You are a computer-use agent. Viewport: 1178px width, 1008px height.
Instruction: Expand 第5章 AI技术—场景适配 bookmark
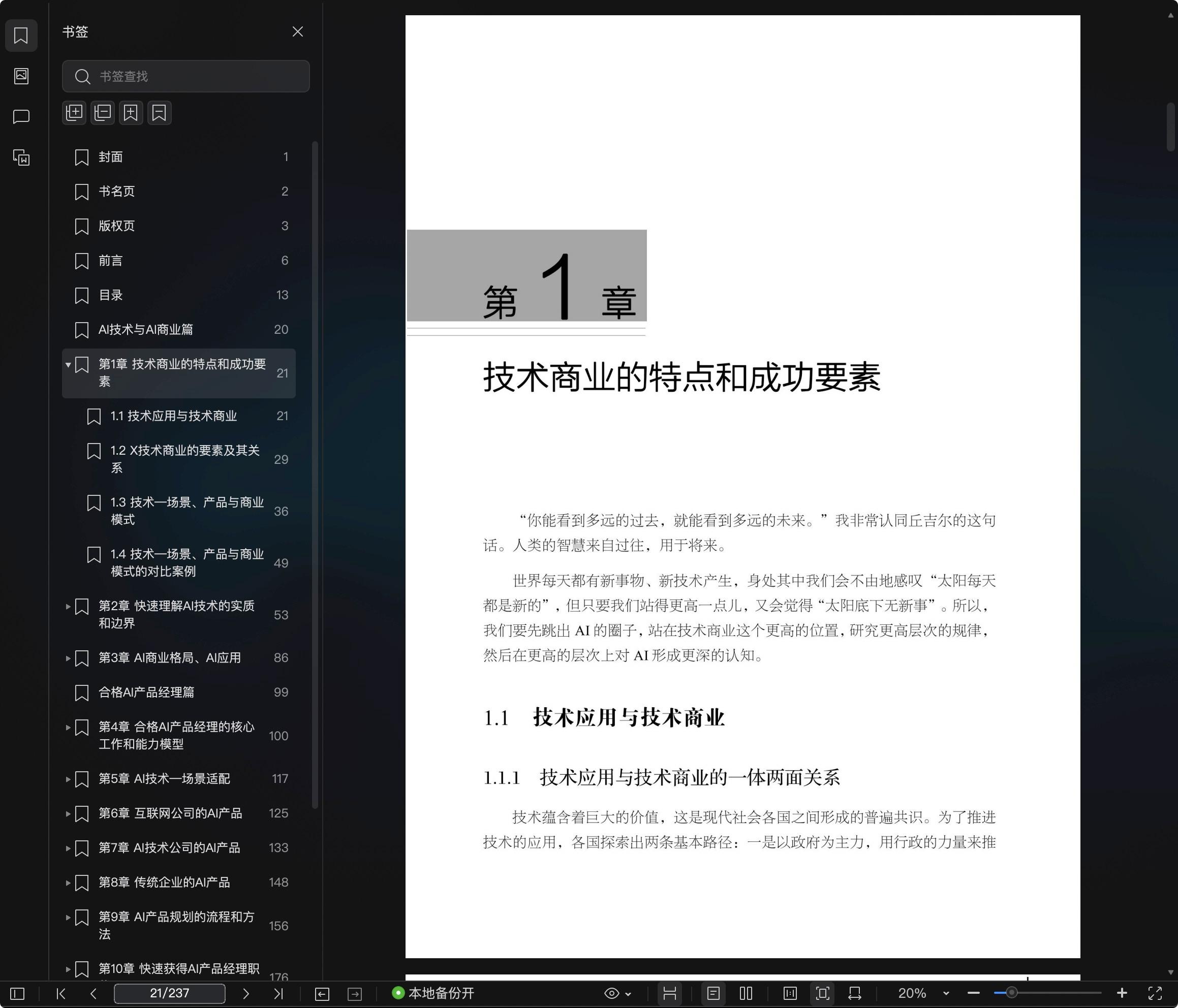[68, 779]
